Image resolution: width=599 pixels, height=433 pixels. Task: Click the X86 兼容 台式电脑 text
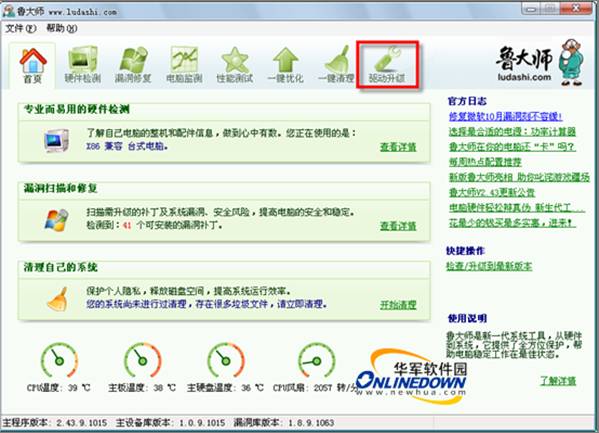tap(127, 146)
